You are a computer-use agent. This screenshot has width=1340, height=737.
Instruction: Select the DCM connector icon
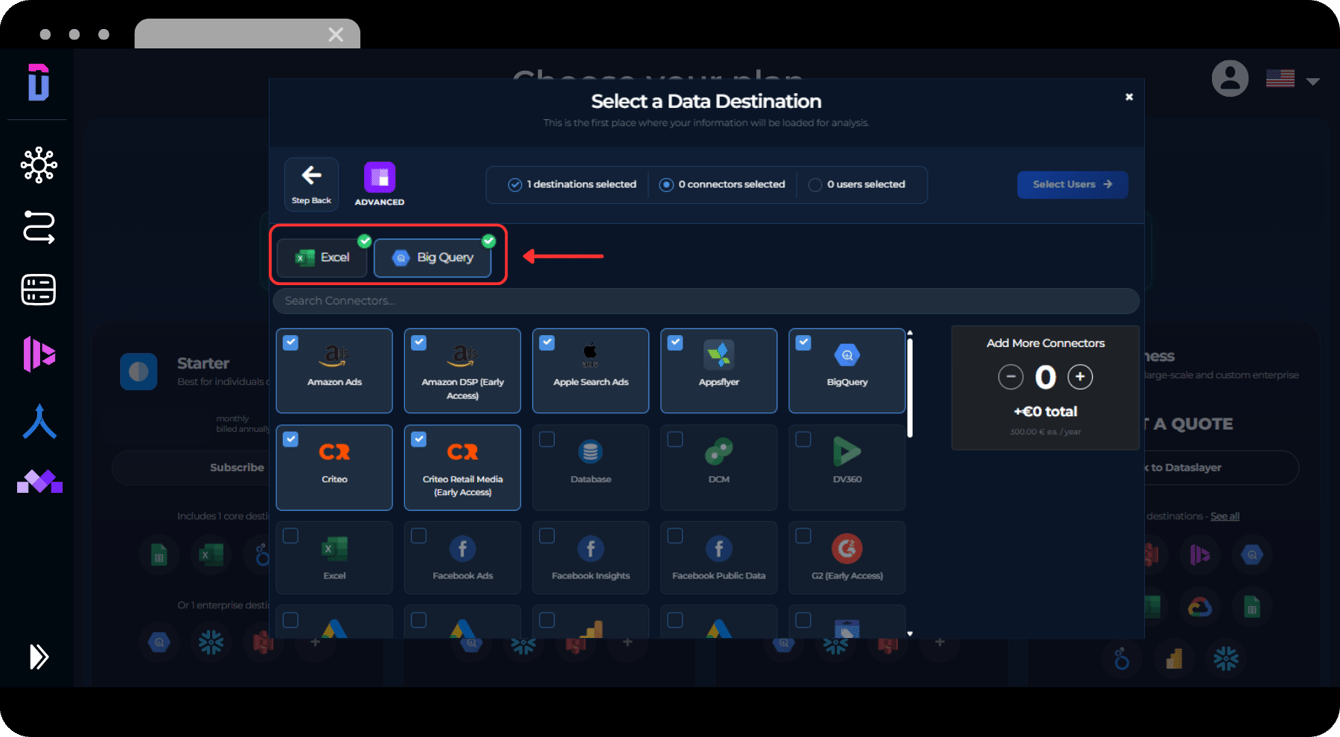click(719, 452)
